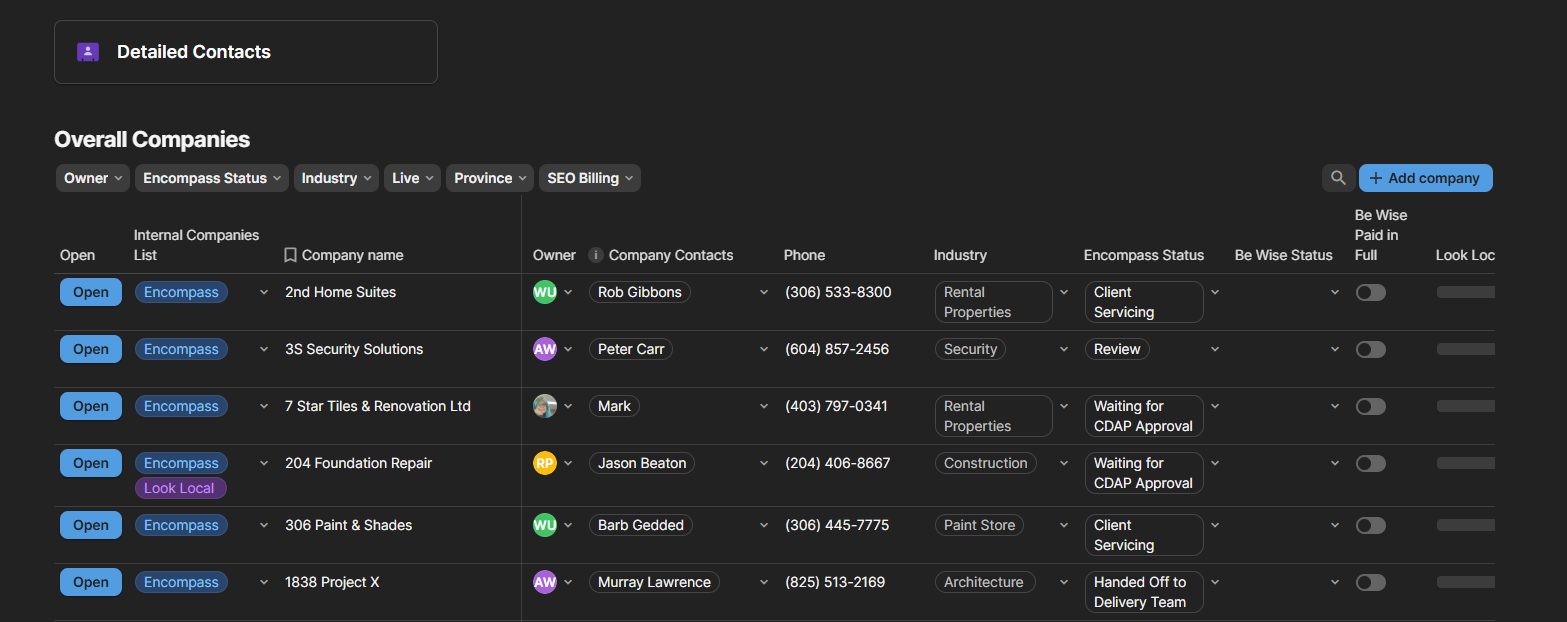Expand the Province filter dropdown
1567x622 pixels.
[x=491, y=178]
